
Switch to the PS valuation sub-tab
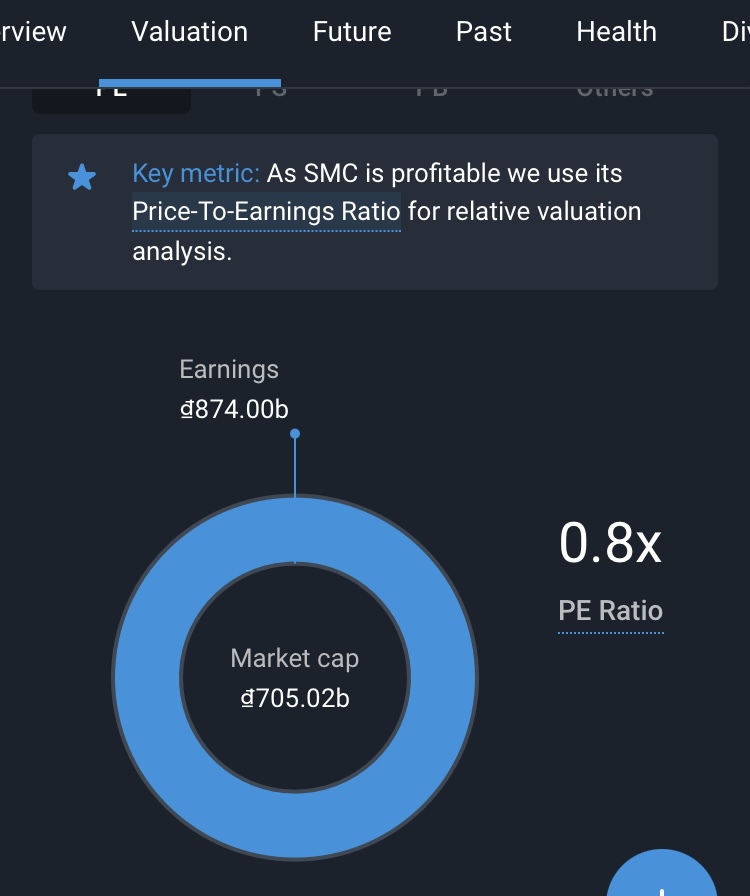(x=270, y=93)
